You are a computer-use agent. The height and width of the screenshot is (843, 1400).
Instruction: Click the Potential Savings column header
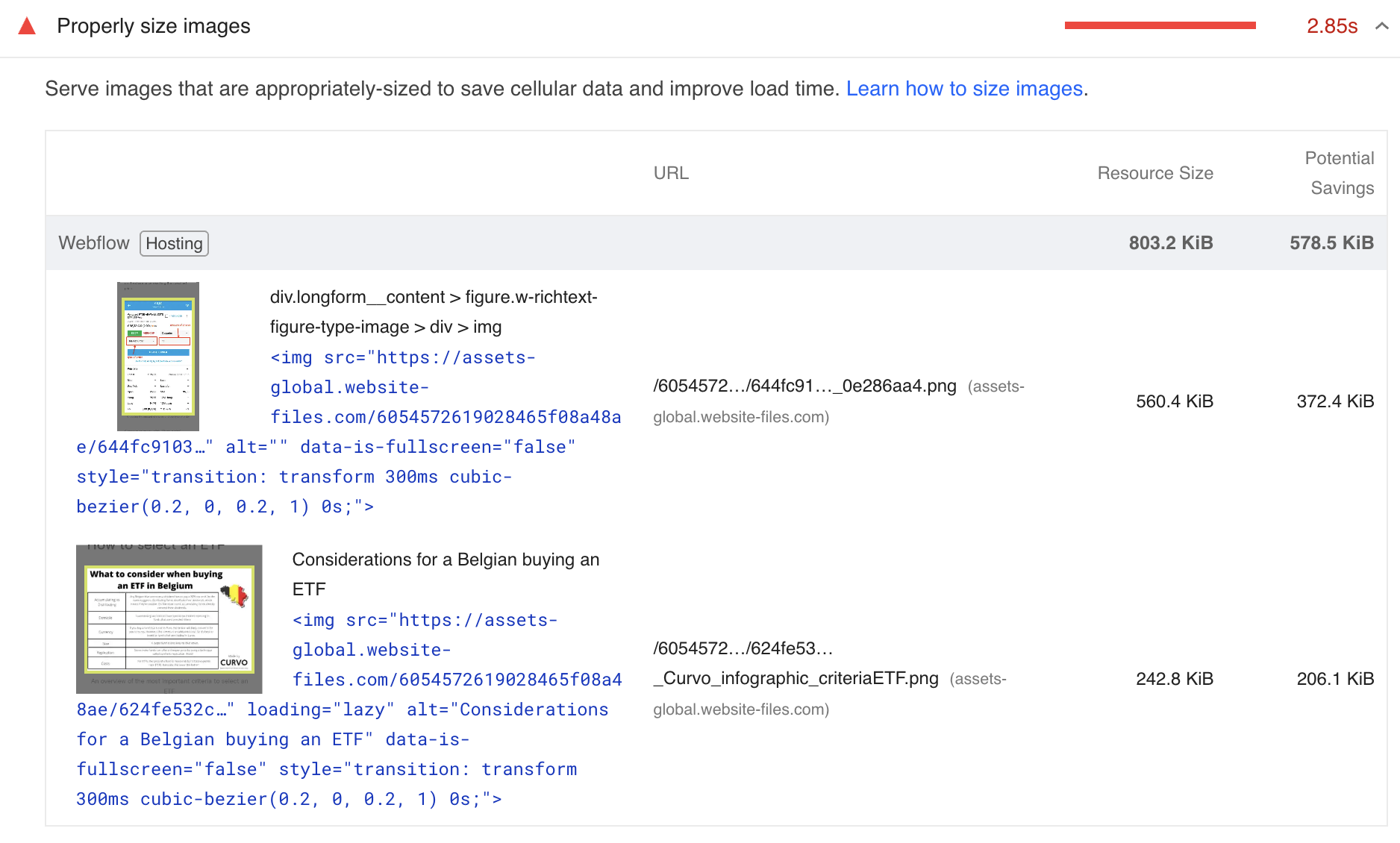click(x=1340, y=173)
